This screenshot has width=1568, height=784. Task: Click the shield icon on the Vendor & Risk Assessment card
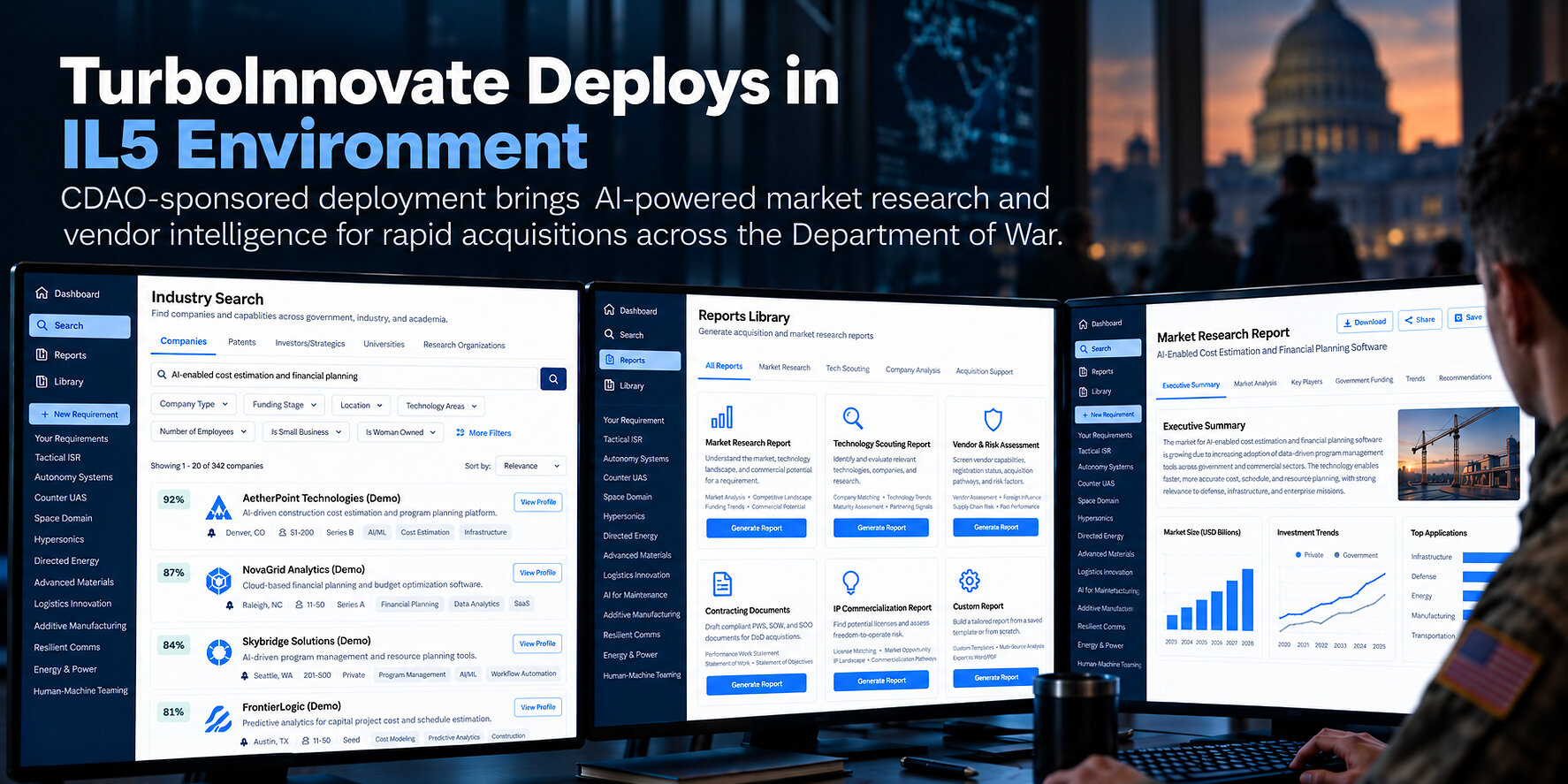[x=993, y=419]
